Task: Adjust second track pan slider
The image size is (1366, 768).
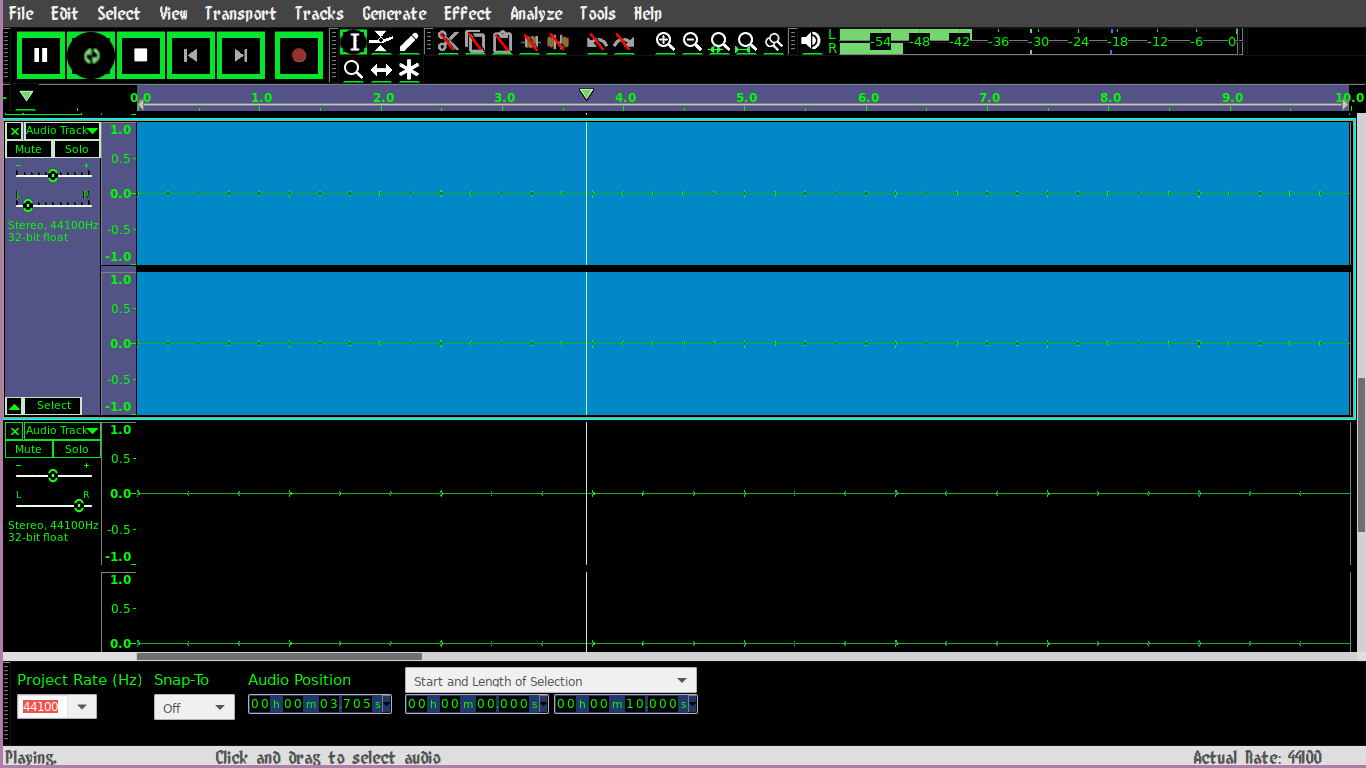Action: [79, 505]
